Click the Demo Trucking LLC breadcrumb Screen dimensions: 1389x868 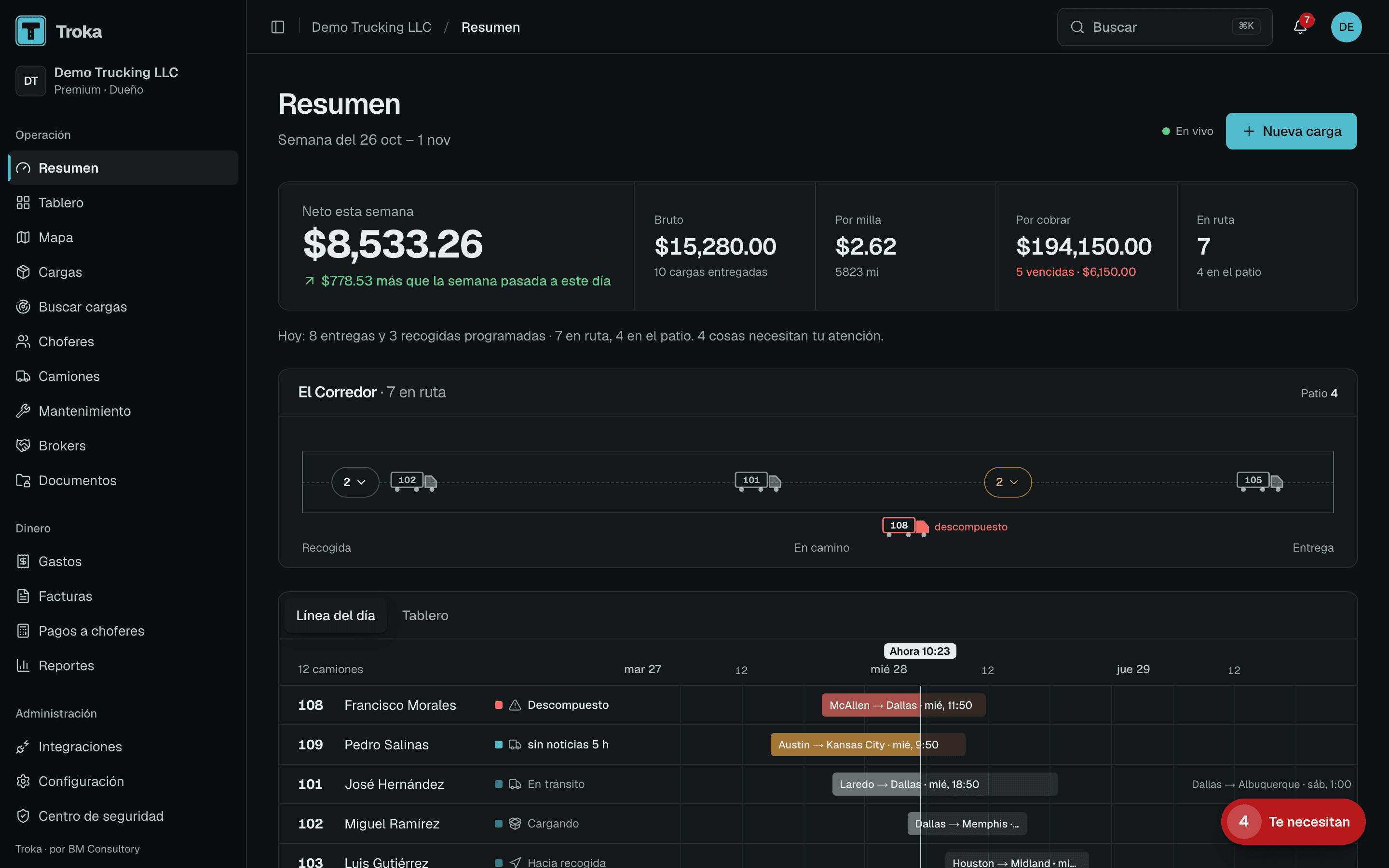pos(371,27)
